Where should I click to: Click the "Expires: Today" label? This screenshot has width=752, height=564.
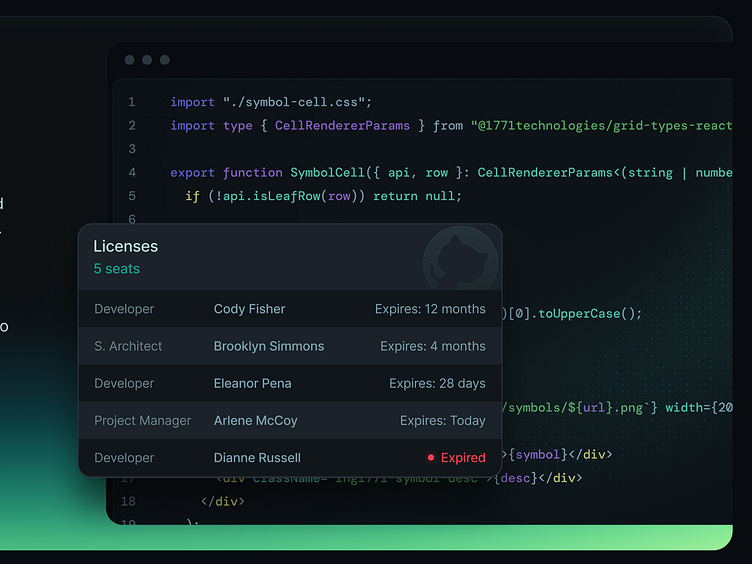(442, 421)
